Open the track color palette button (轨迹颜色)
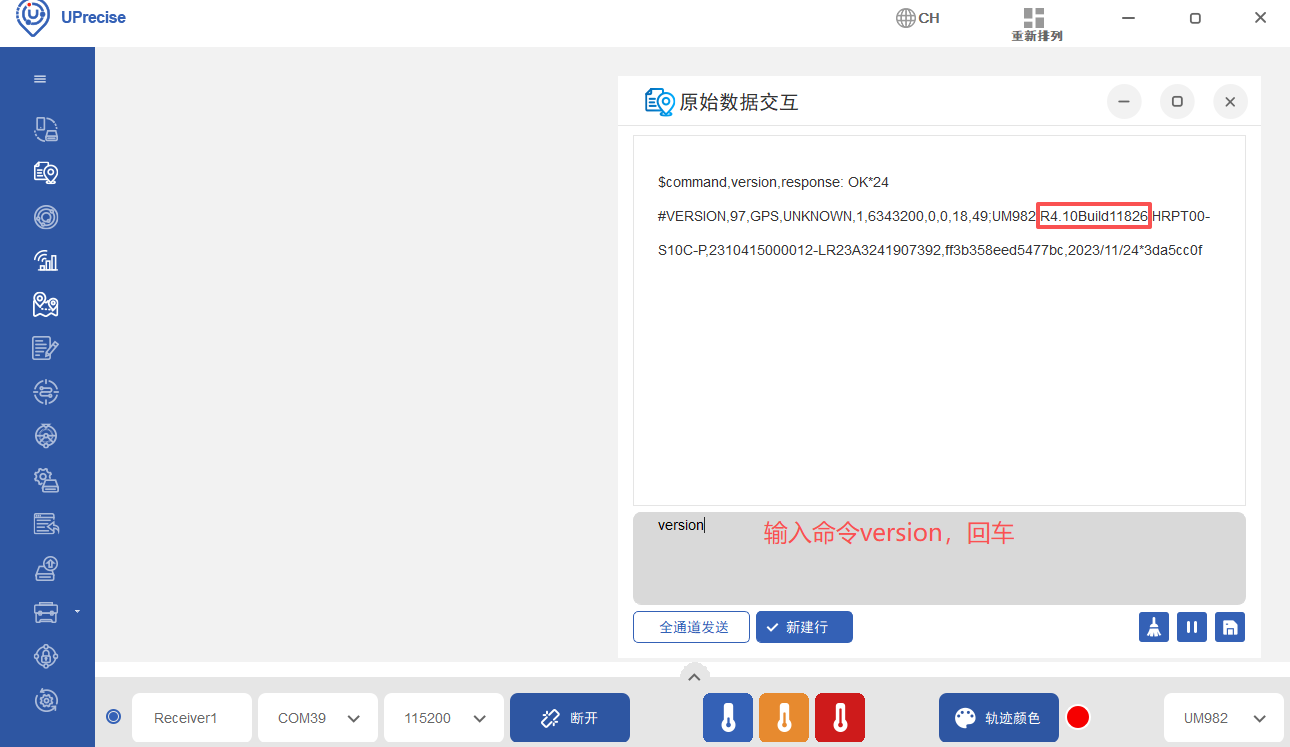This screenshot has height=747, width=1290. (x=999, y=718)
